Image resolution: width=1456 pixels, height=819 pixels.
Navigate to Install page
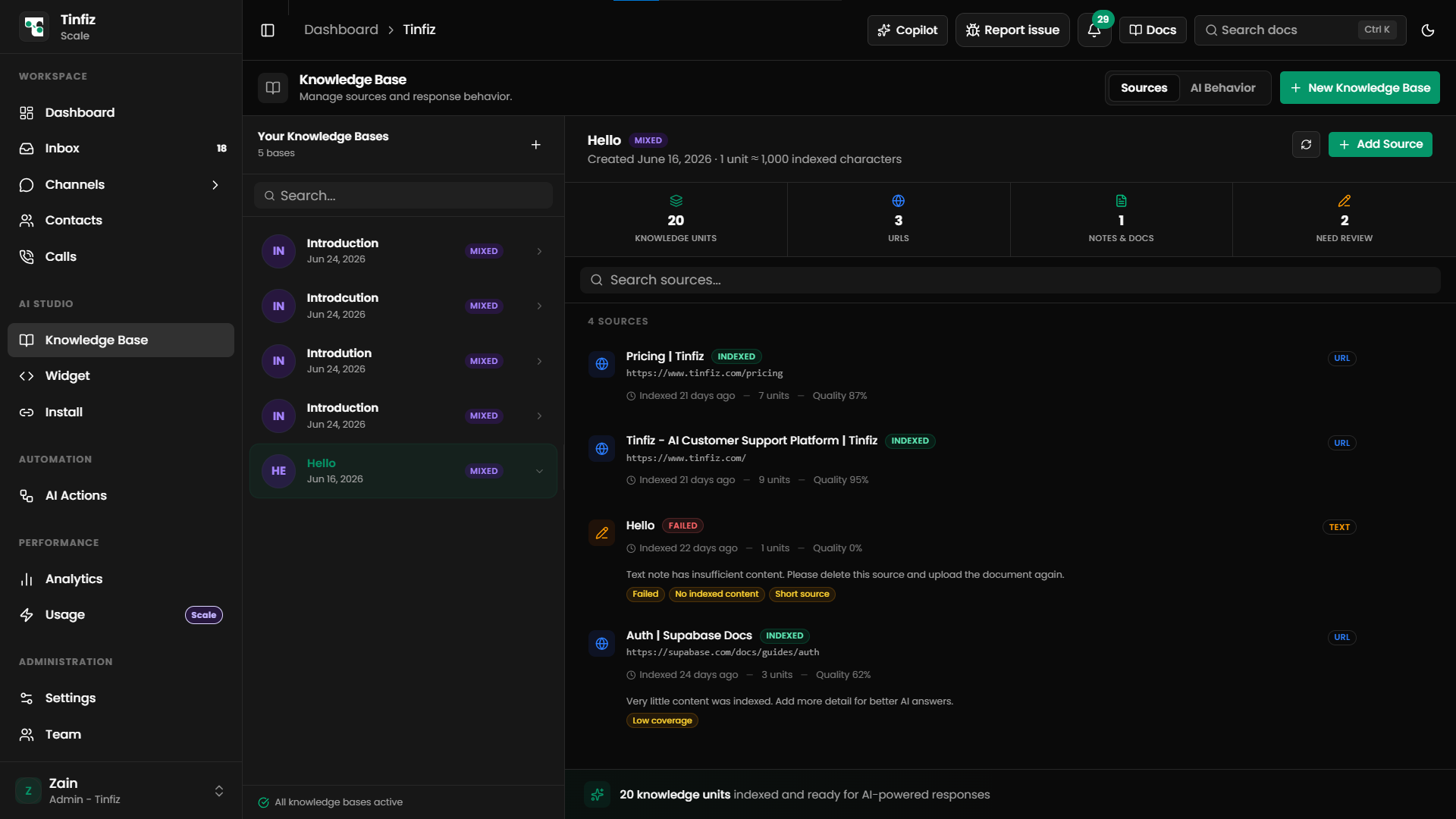pyautogui.click(x=121, y=413)
